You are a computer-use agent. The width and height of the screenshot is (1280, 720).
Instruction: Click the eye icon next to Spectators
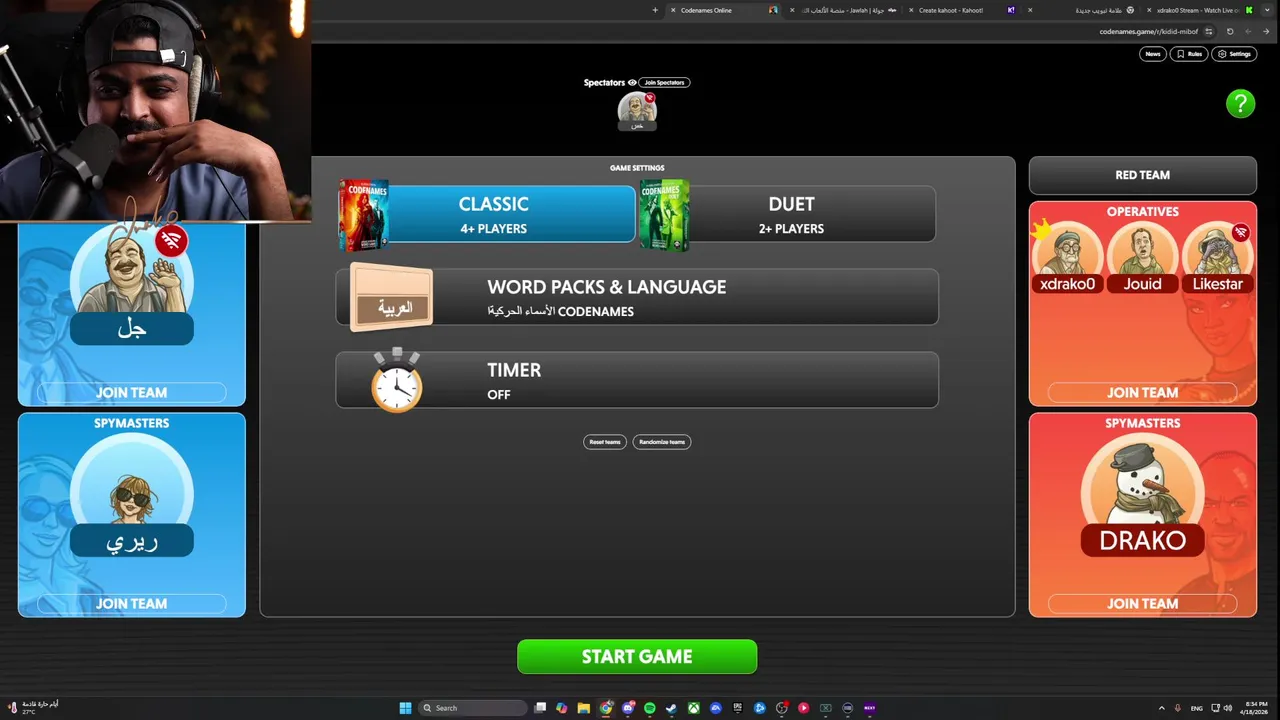point(632,83)
